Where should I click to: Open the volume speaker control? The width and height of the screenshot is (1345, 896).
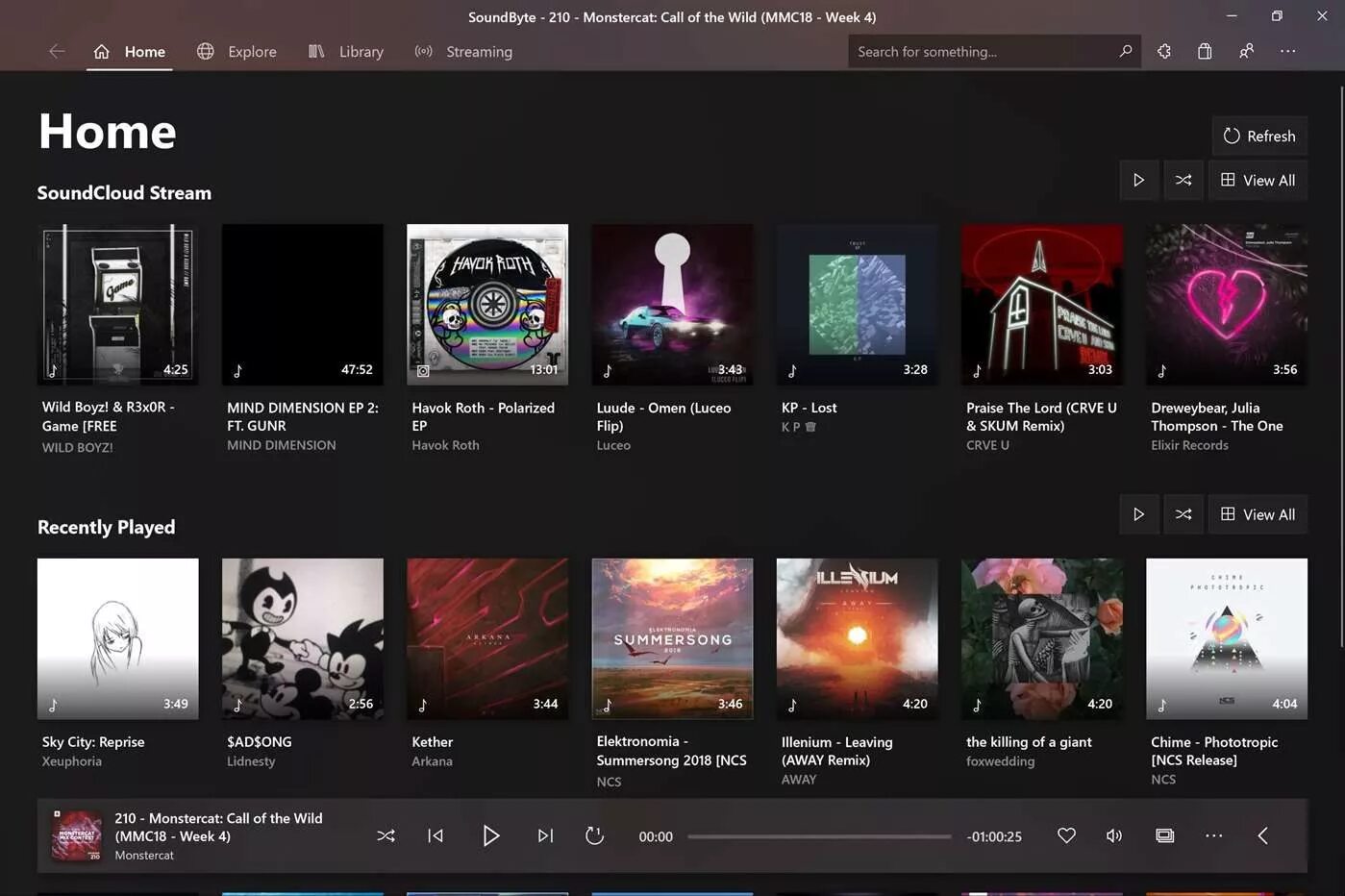pos(1114,835)
